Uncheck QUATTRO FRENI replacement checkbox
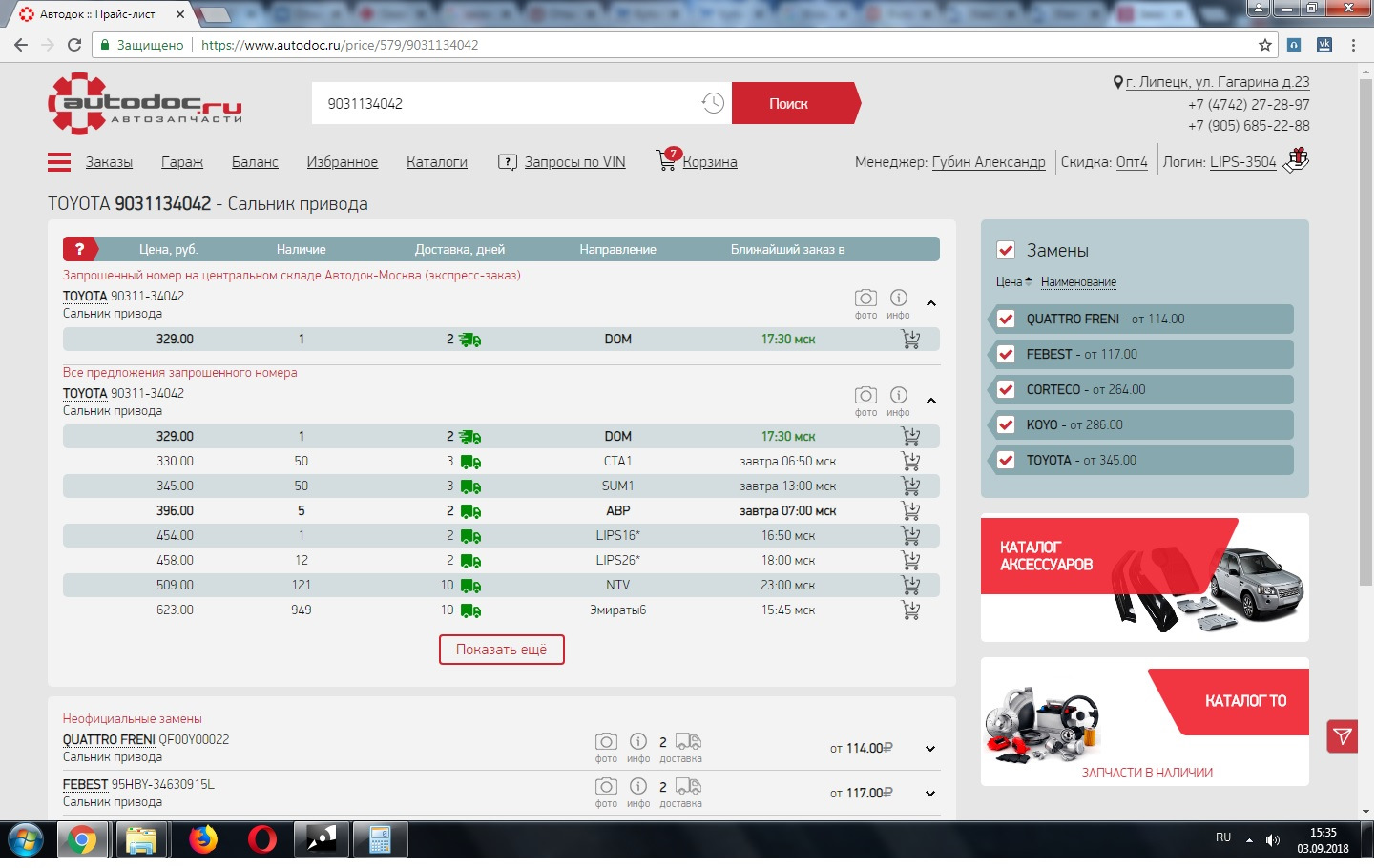The image size is (1376, 868). click(1006, 320)
